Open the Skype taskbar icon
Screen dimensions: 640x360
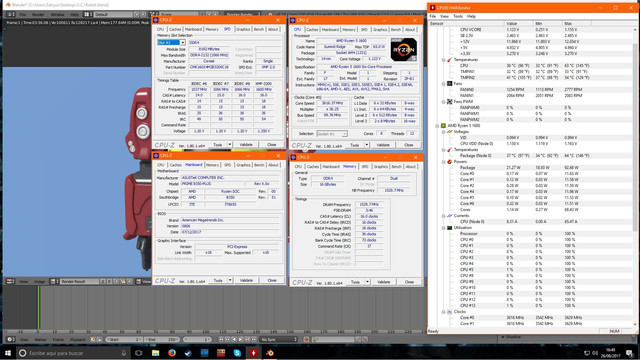237,353
